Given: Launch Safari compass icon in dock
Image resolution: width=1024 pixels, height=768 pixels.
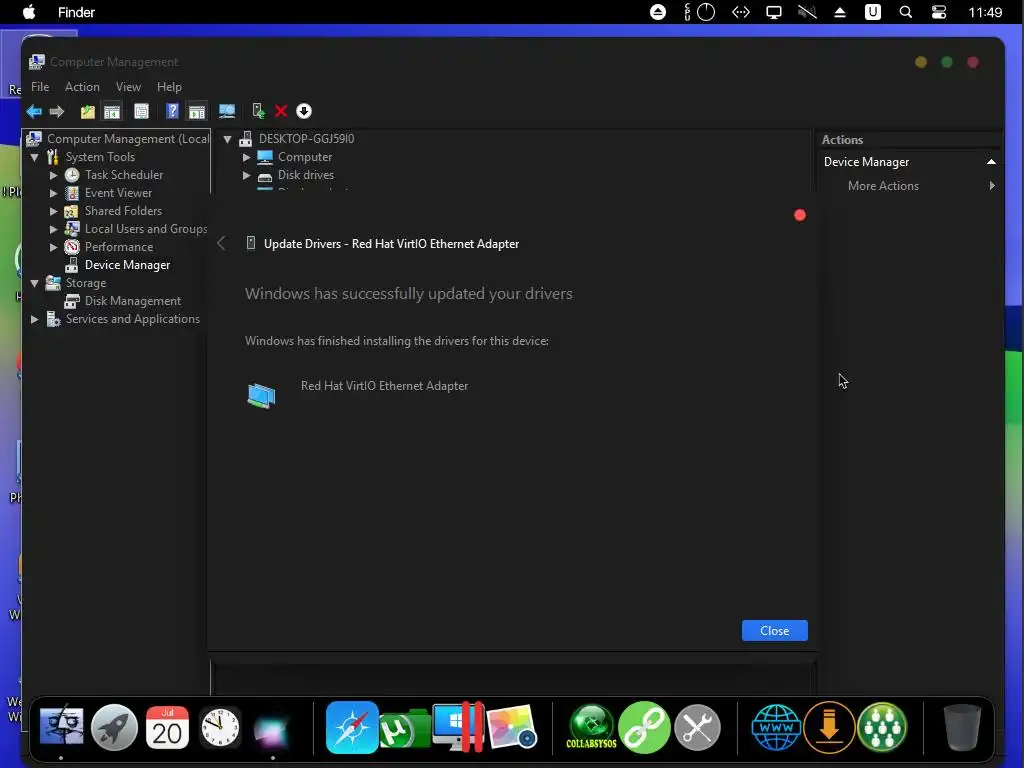Looking at the screenshot, I should 352,727.
